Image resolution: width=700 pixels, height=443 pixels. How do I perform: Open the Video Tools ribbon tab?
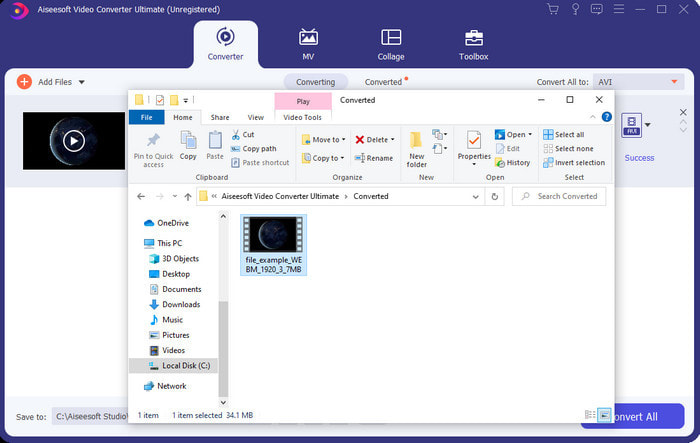(x=302, y=117)
